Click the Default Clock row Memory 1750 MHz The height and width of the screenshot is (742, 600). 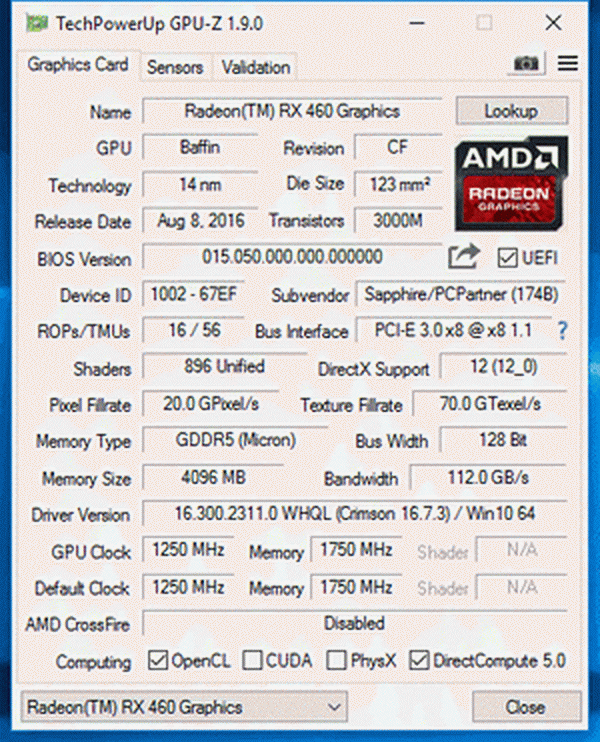[x=356, y=588]
